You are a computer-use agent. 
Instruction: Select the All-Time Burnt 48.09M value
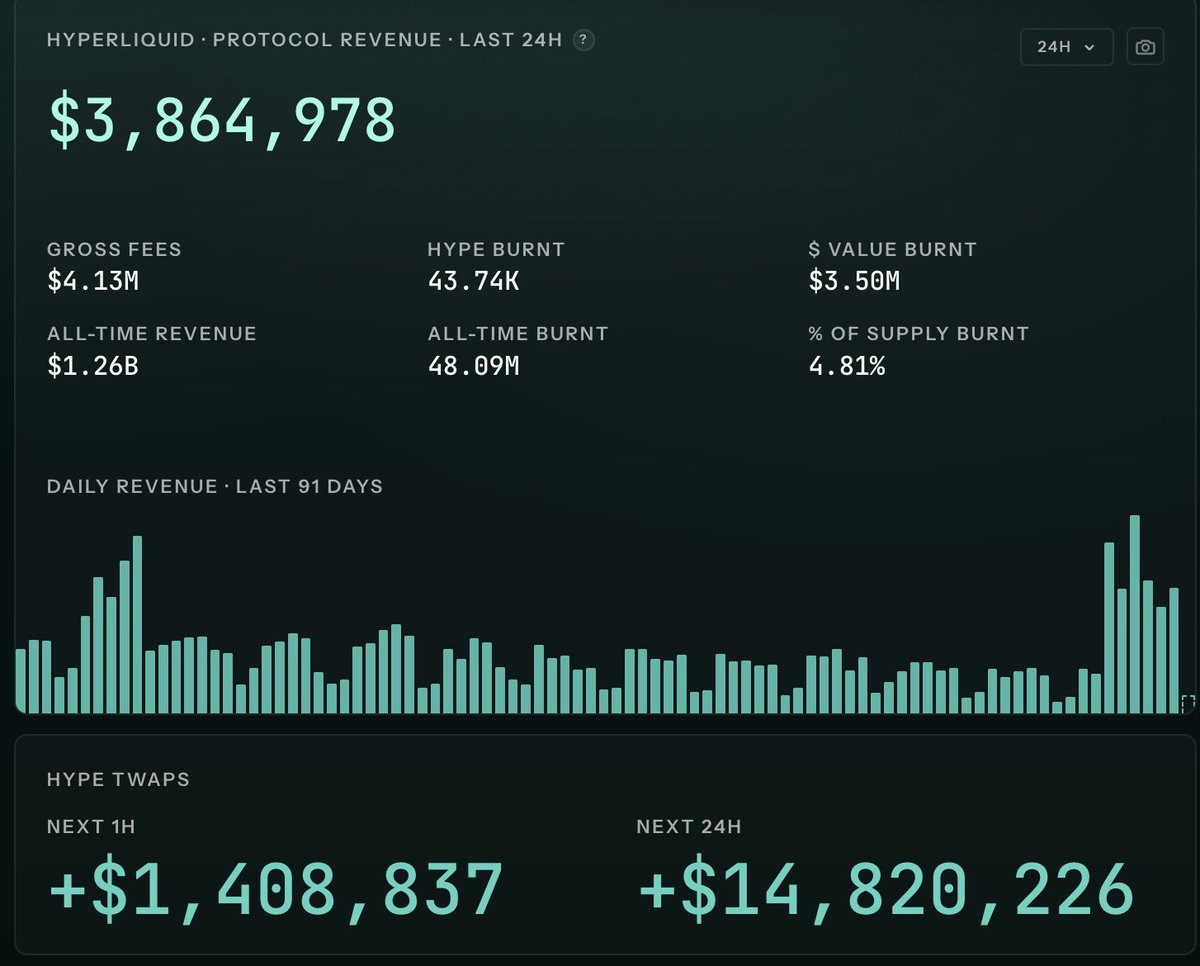pyautogui.click(x=473, y=366)
